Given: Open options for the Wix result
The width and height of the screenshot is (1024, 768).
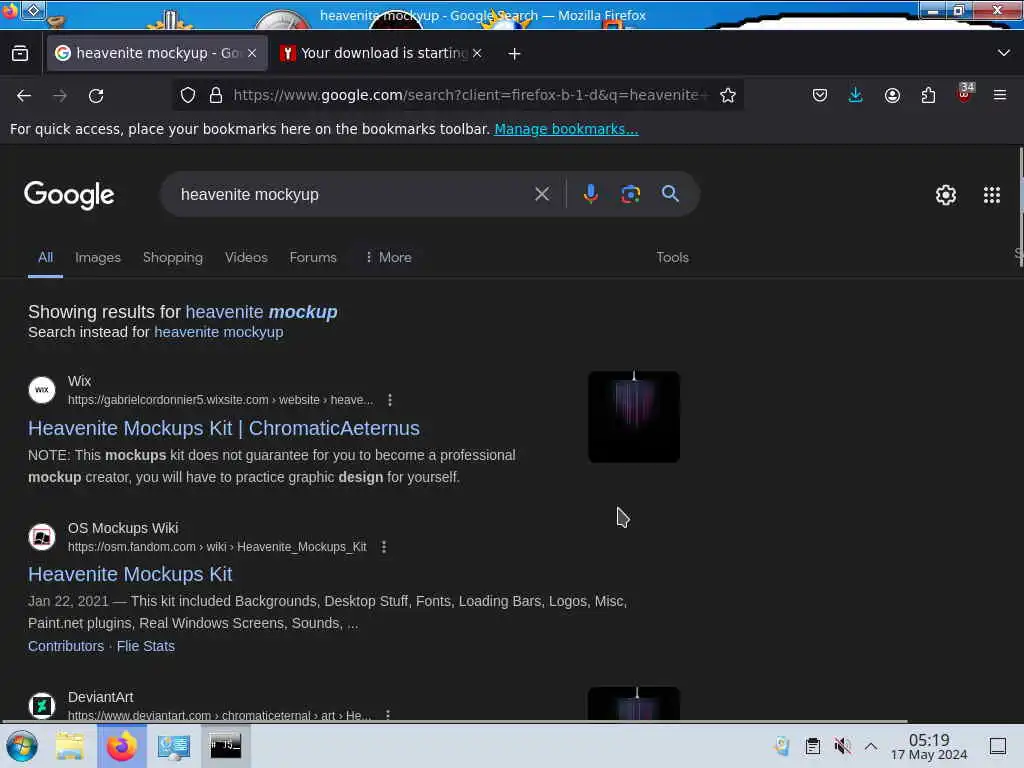Looking at the screenshot, I should pyautogui.click(x=390, y=400).
